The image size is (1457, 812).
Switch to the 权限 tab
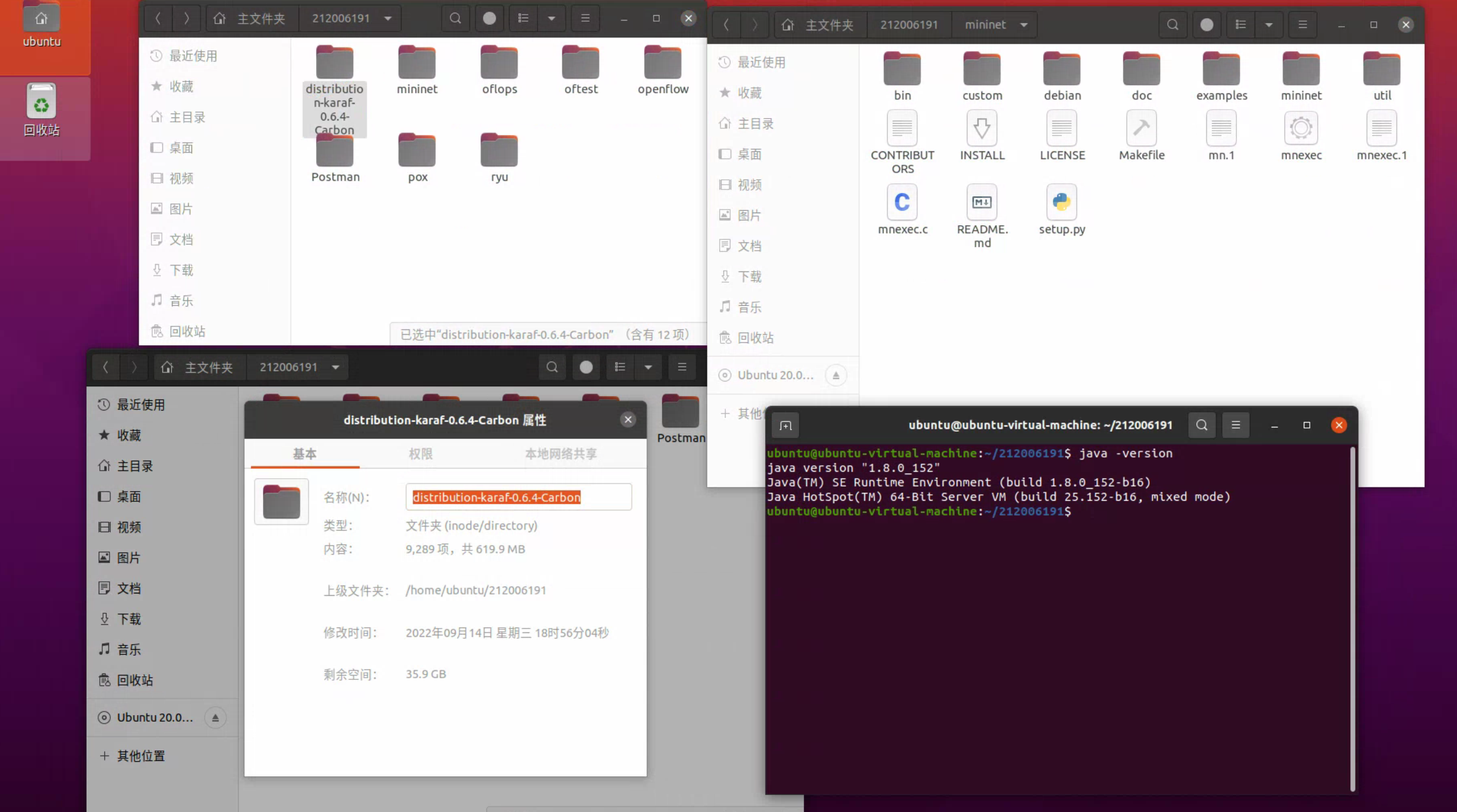(x=420, y=454)
